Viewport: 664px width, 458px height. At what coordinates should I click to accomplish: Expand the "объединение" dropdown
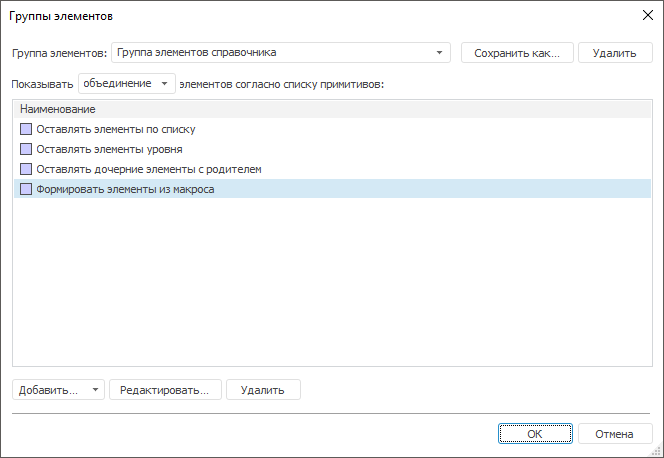pyautogui.click(x=164, y=84)
